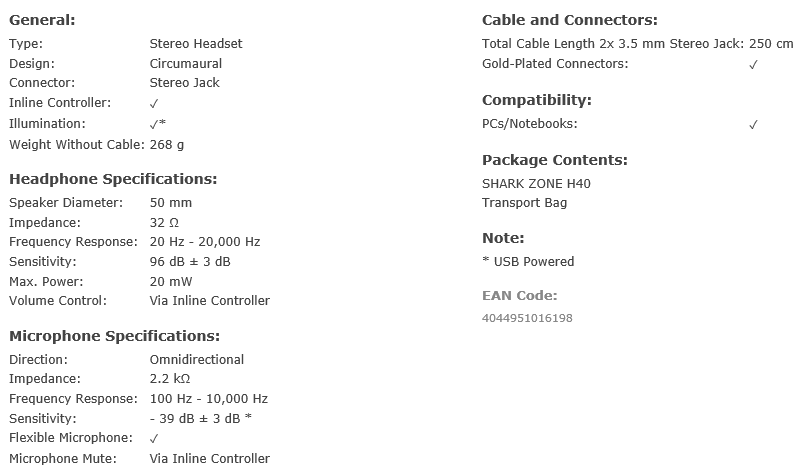Select the Microphone Specifications heading

(x=115, y=336)
